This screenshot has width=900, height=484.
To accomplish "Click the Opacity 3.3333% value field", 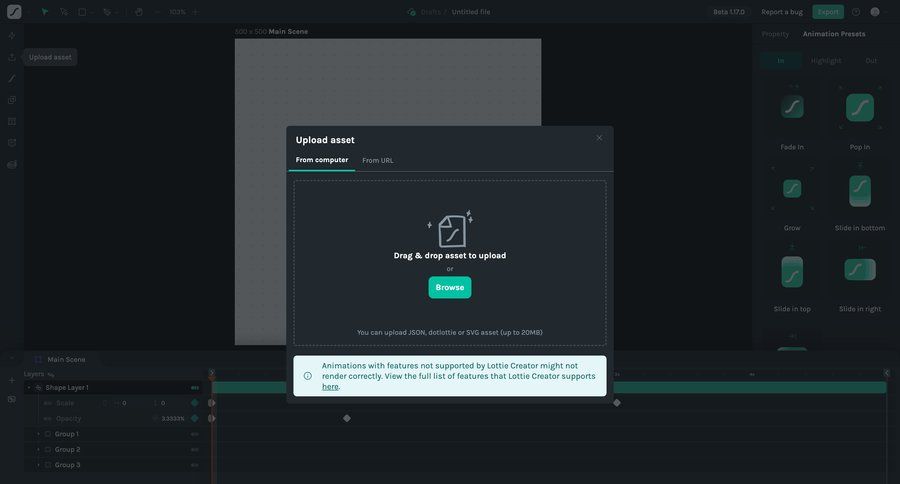I will [173, 419].
